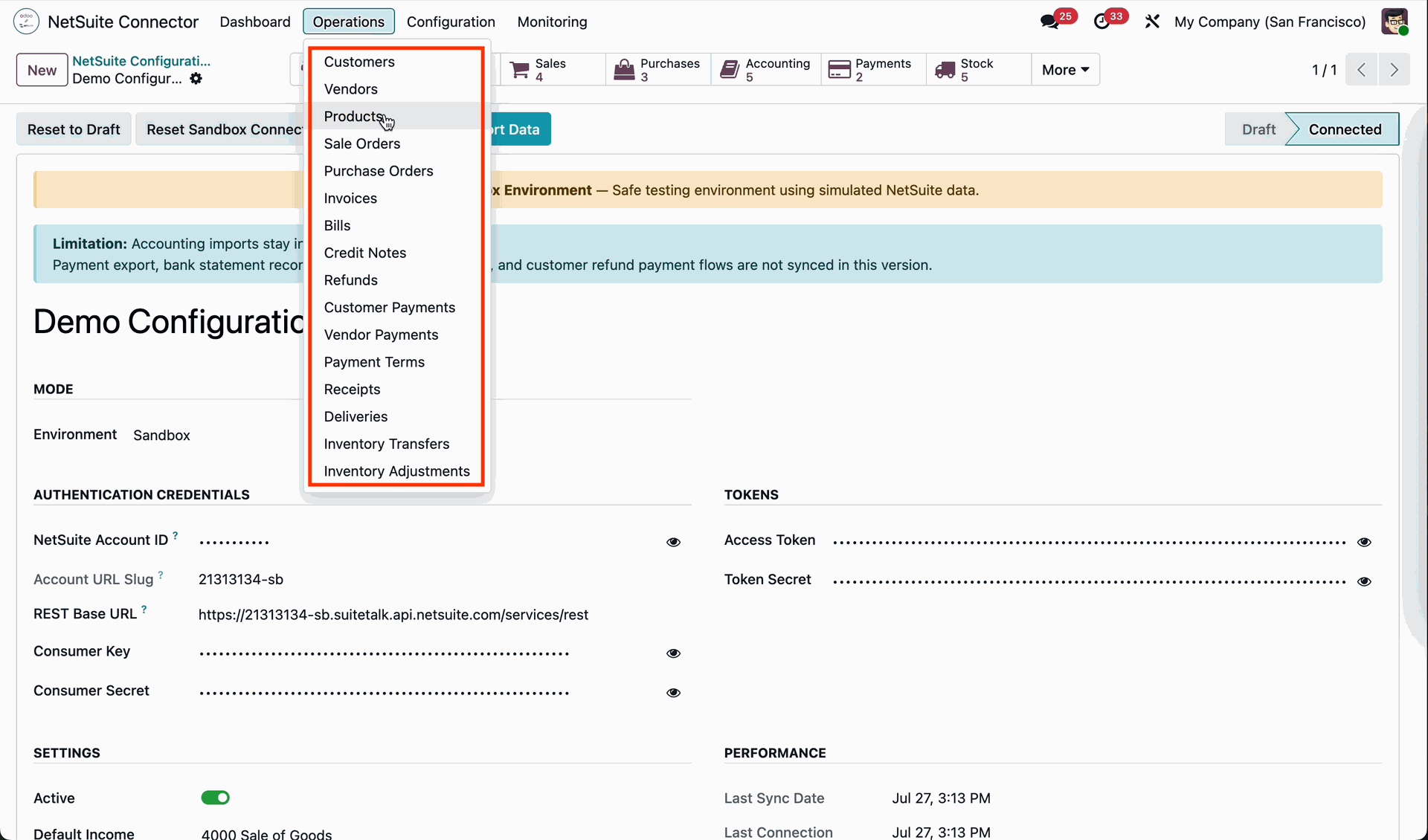Choose Purchase Orders in the dropdown

pyautogui.click(x=396, y=171)
